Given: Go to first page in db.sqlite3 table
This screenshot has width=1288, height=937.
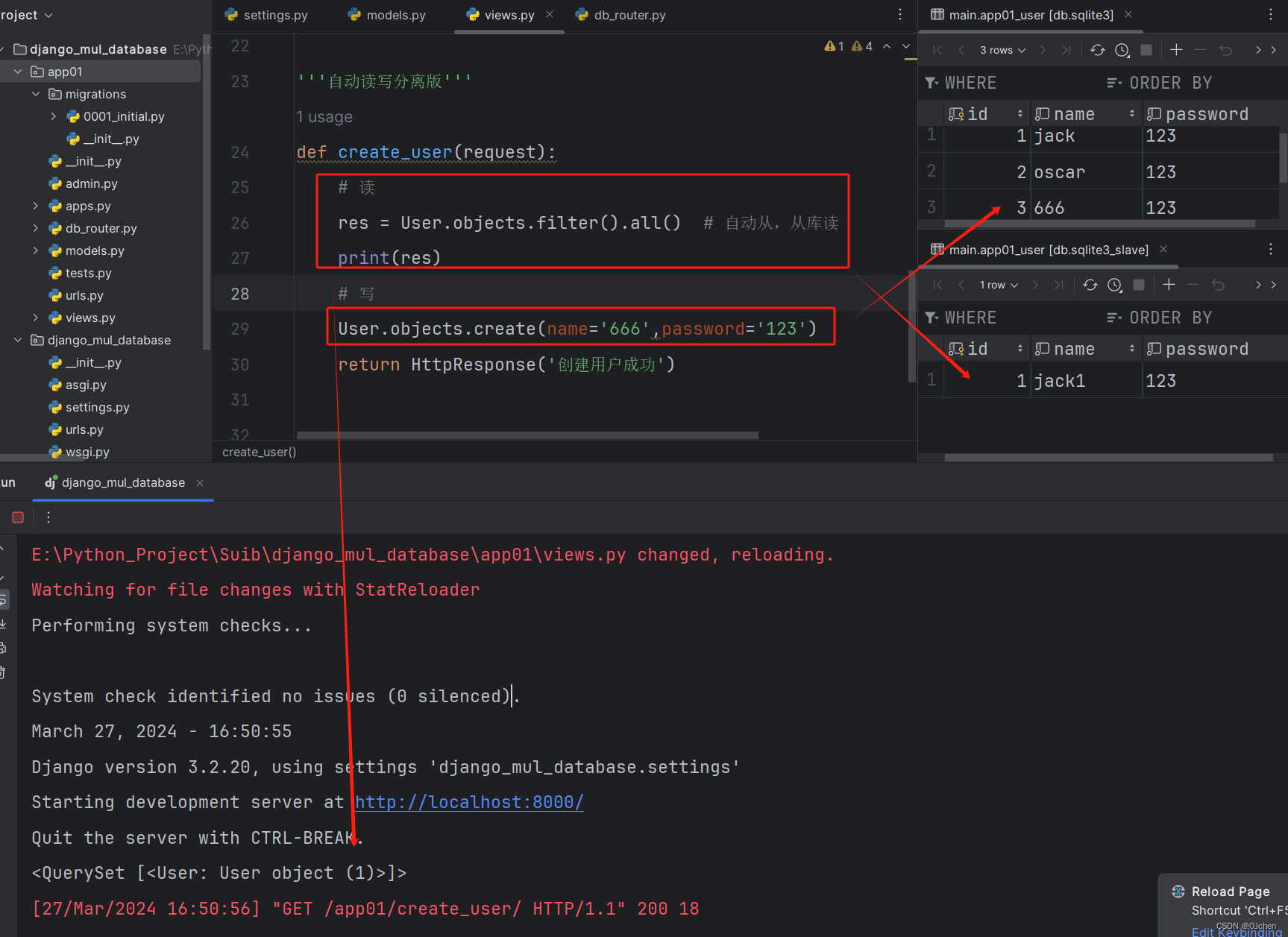Looking at the screenshot, I should (937, 50).
